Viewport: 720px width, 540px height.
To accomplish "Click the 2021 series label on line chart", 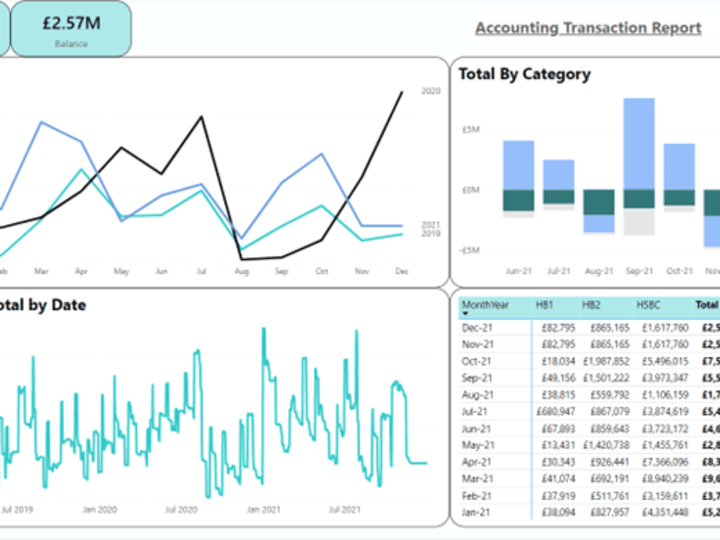I will pos(431,225).
